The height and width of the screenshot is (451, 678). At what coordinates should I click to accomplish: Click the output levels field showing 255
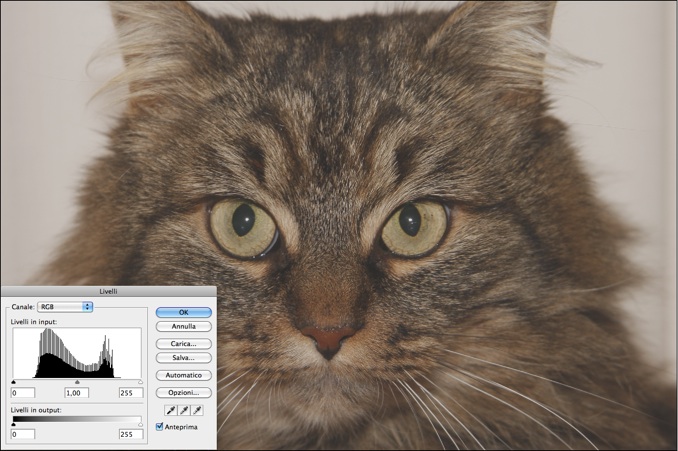[130, 435]
